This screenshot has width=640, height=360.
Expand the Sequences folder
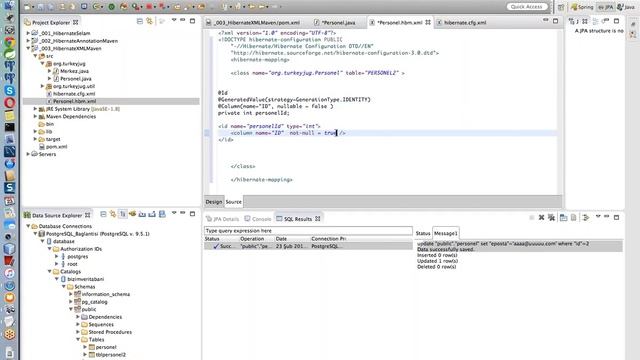78,324
